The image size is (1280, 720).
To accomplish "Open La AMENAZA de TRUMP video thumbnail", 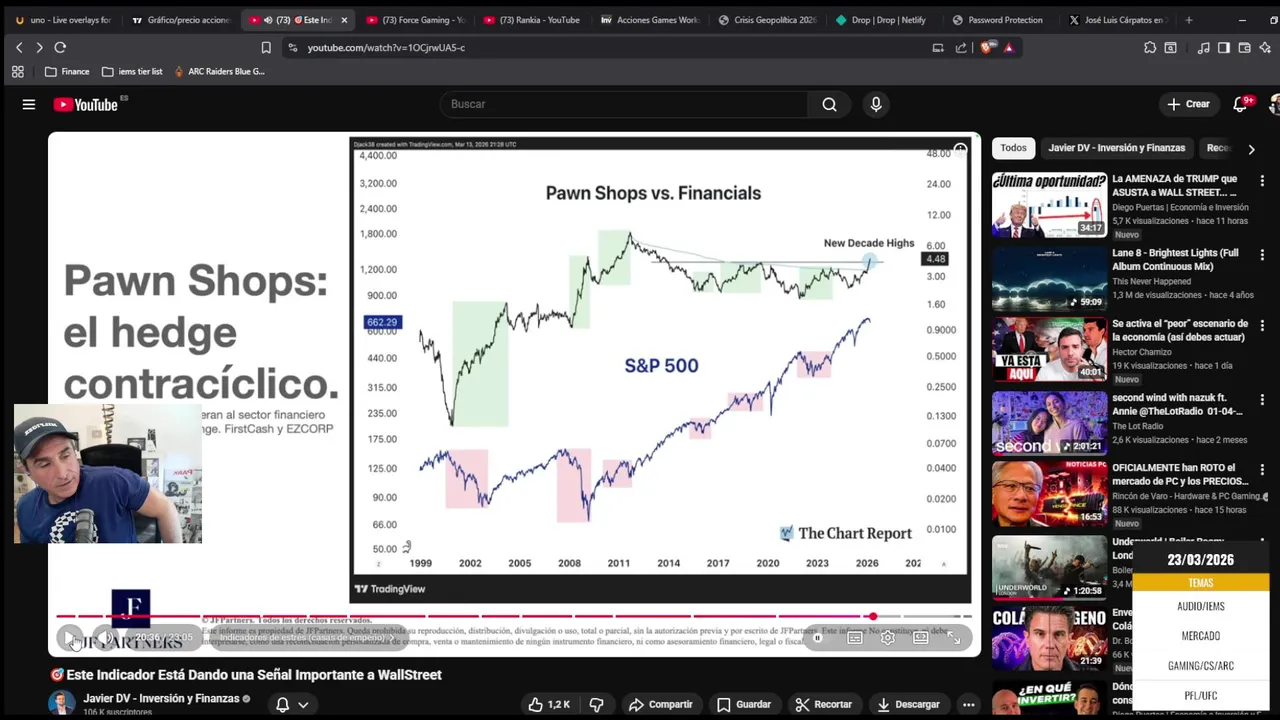I will [x=1049, y=204].
